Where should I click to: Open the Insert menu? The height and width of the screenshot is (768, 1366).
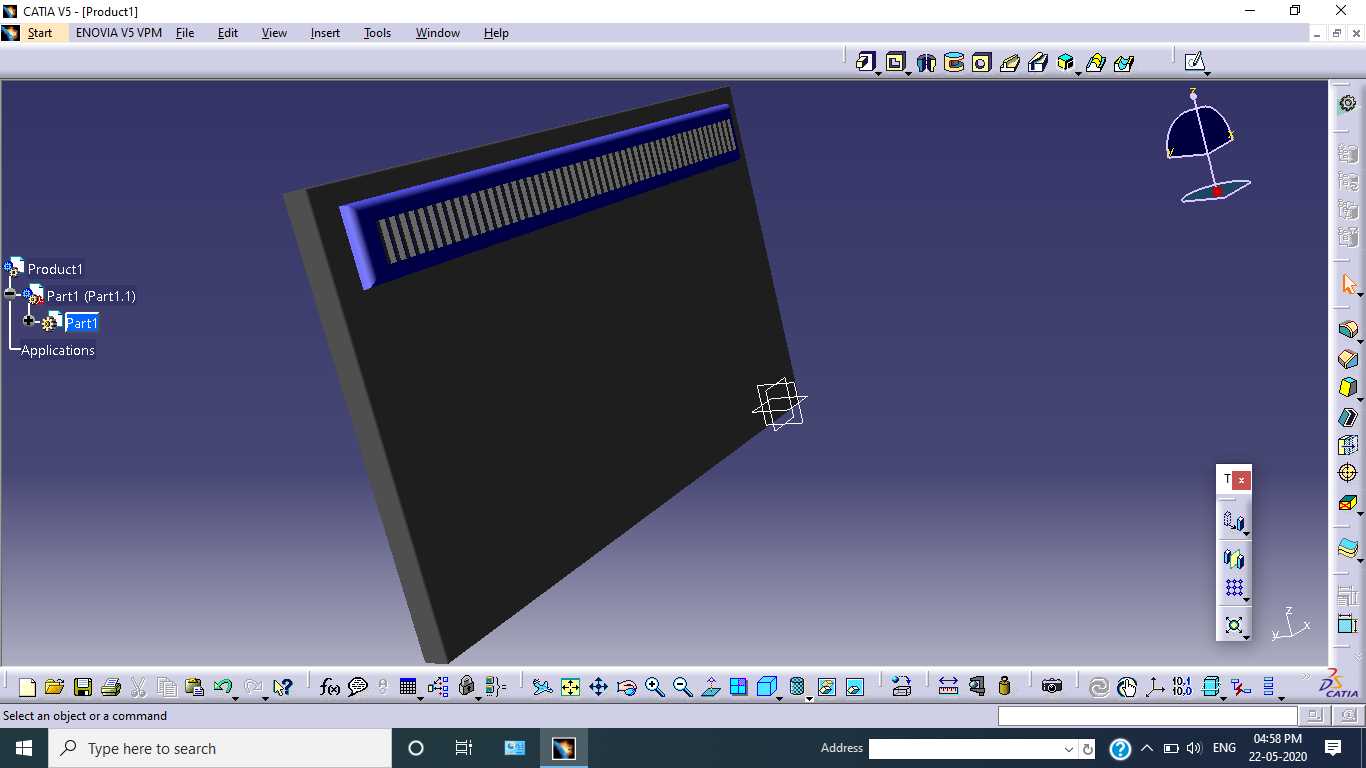[325, 33]
